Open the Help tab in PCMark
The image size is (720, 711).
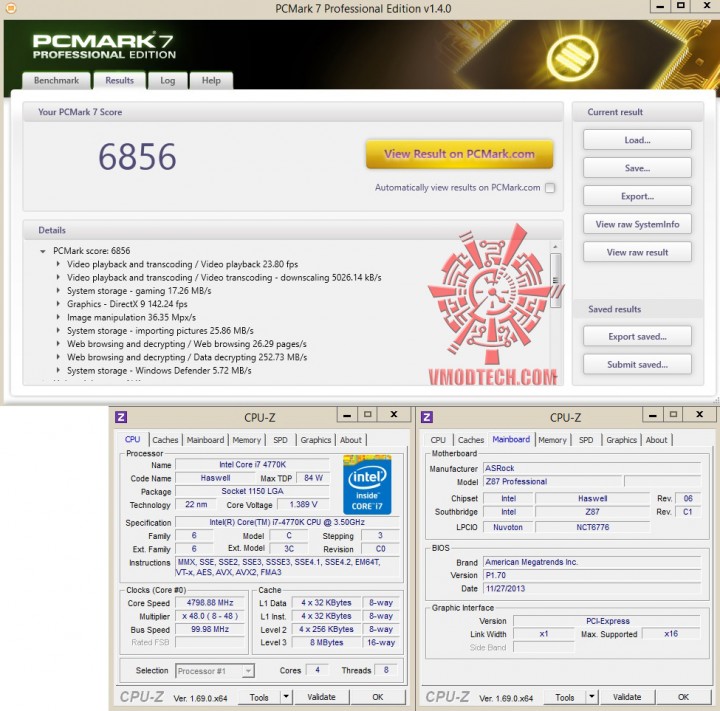[211, 80]
